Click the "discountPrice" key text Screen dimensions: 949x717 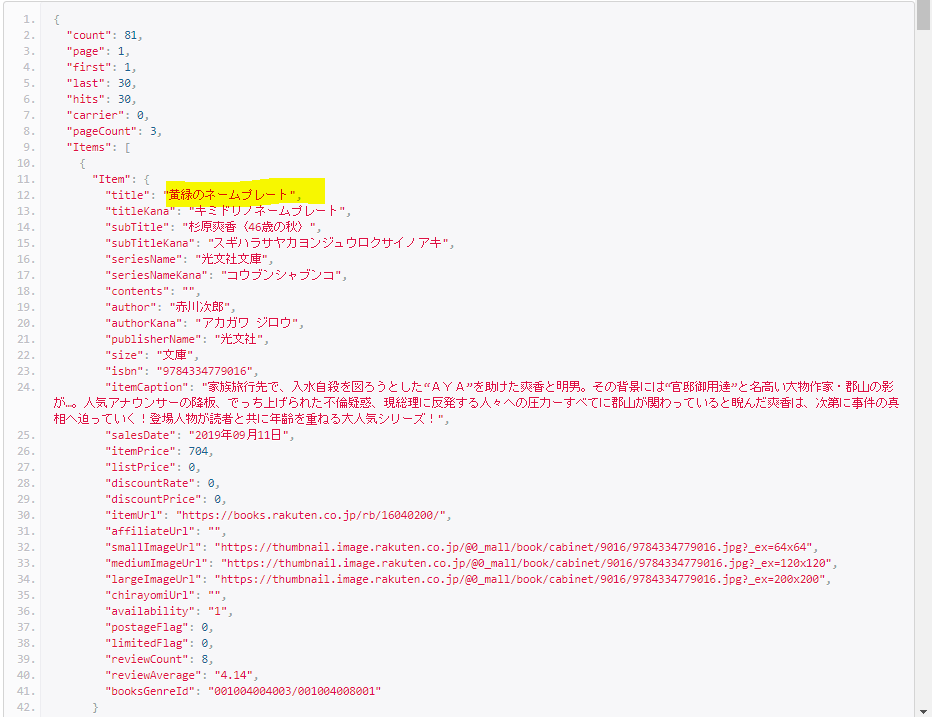tap(153, 499)
